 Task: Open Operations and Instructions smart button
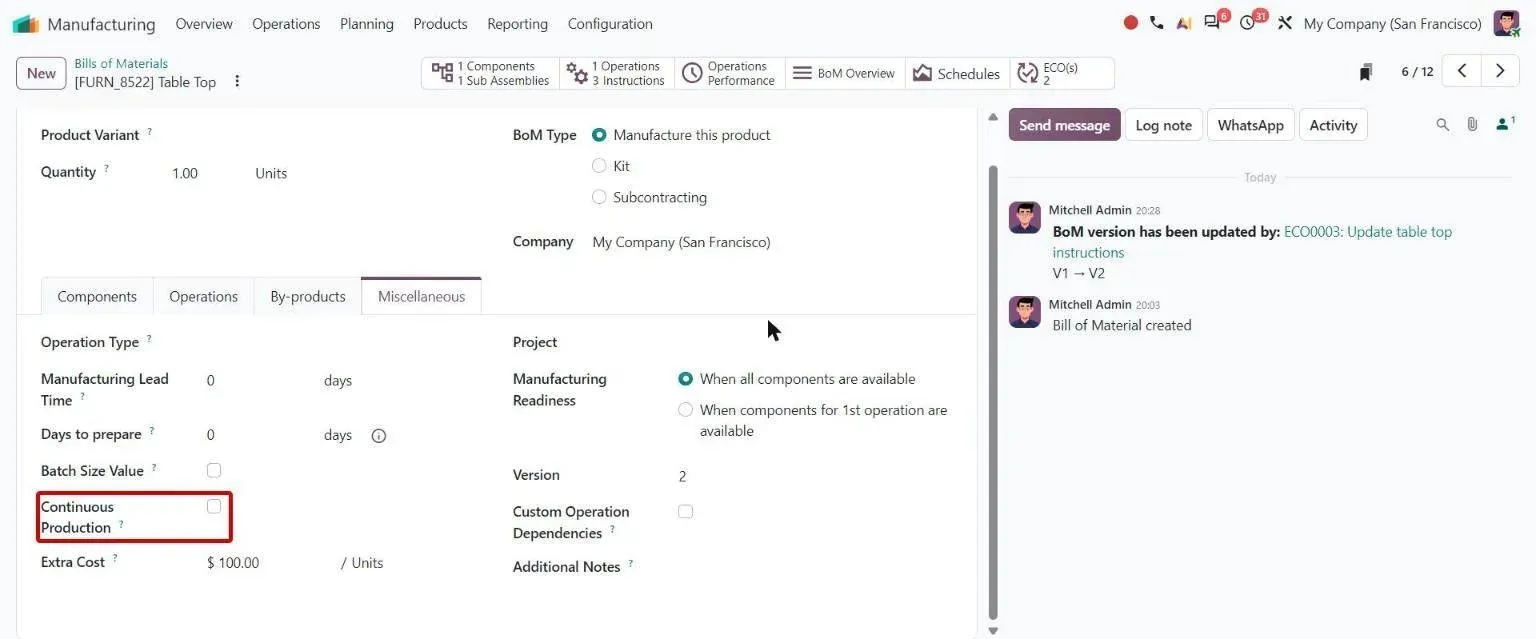coord(616,73)
